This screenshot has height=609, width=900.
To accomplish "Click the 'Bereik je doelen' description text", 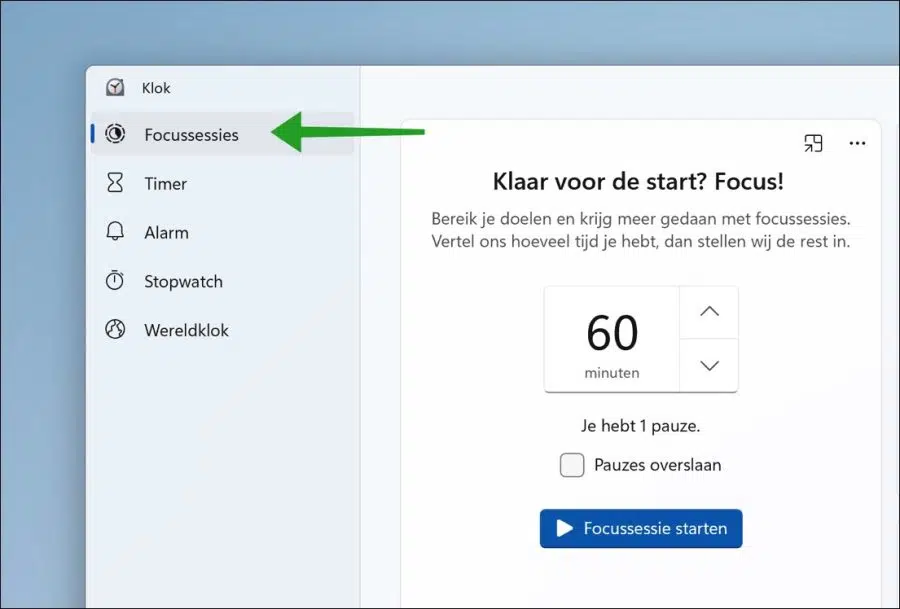I will tap(641, 230).
